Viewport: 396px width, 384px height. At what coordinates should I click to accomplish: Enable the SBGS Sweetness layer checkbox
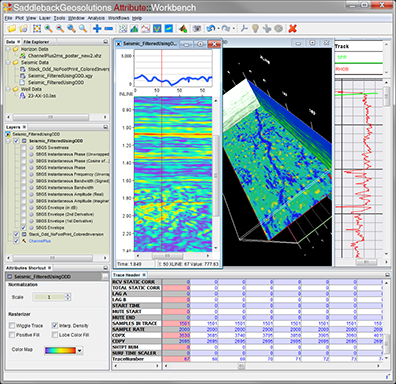[x=23, y=148]
